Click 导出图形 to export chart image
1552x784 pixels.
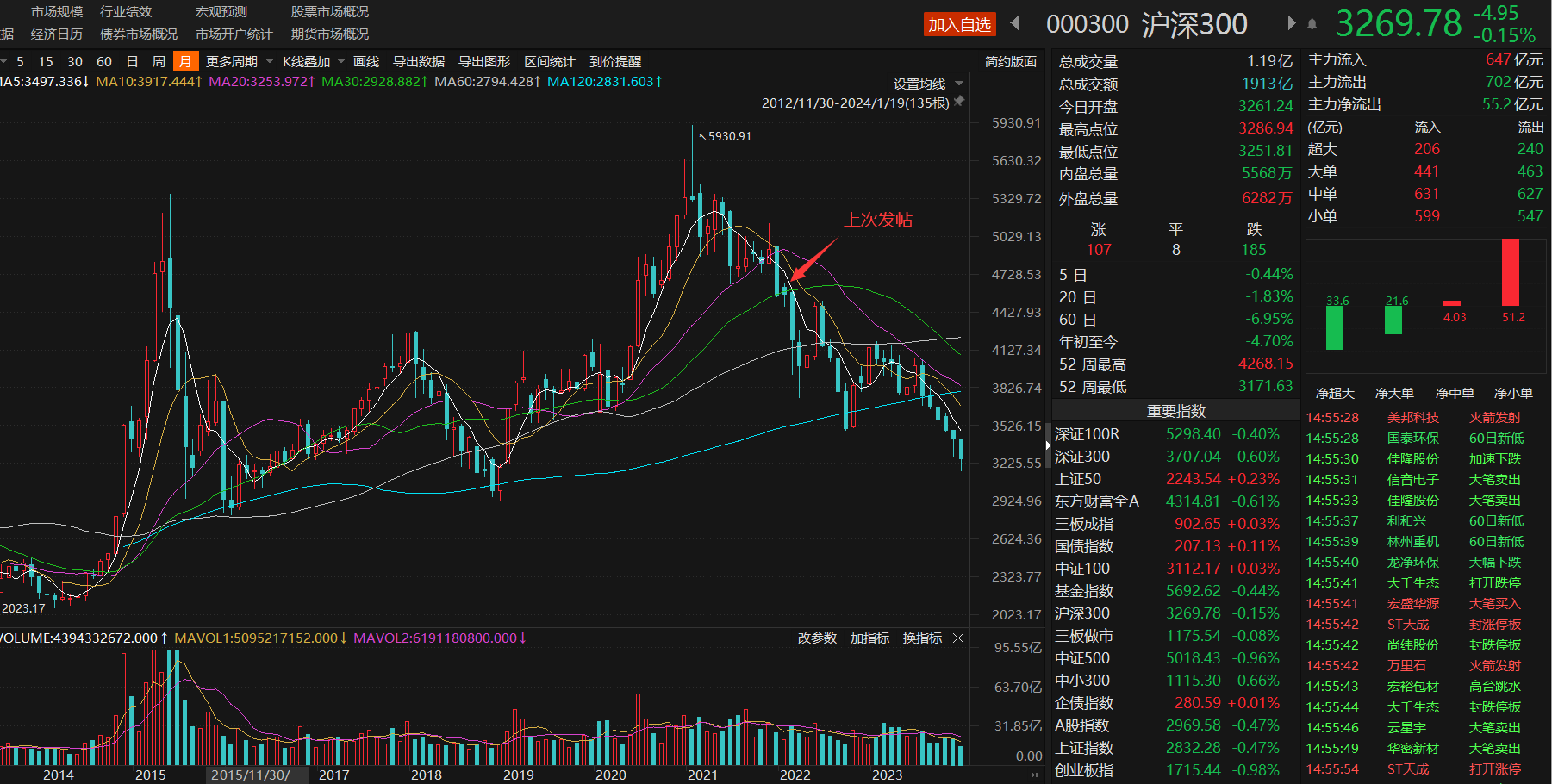point(484,61)
